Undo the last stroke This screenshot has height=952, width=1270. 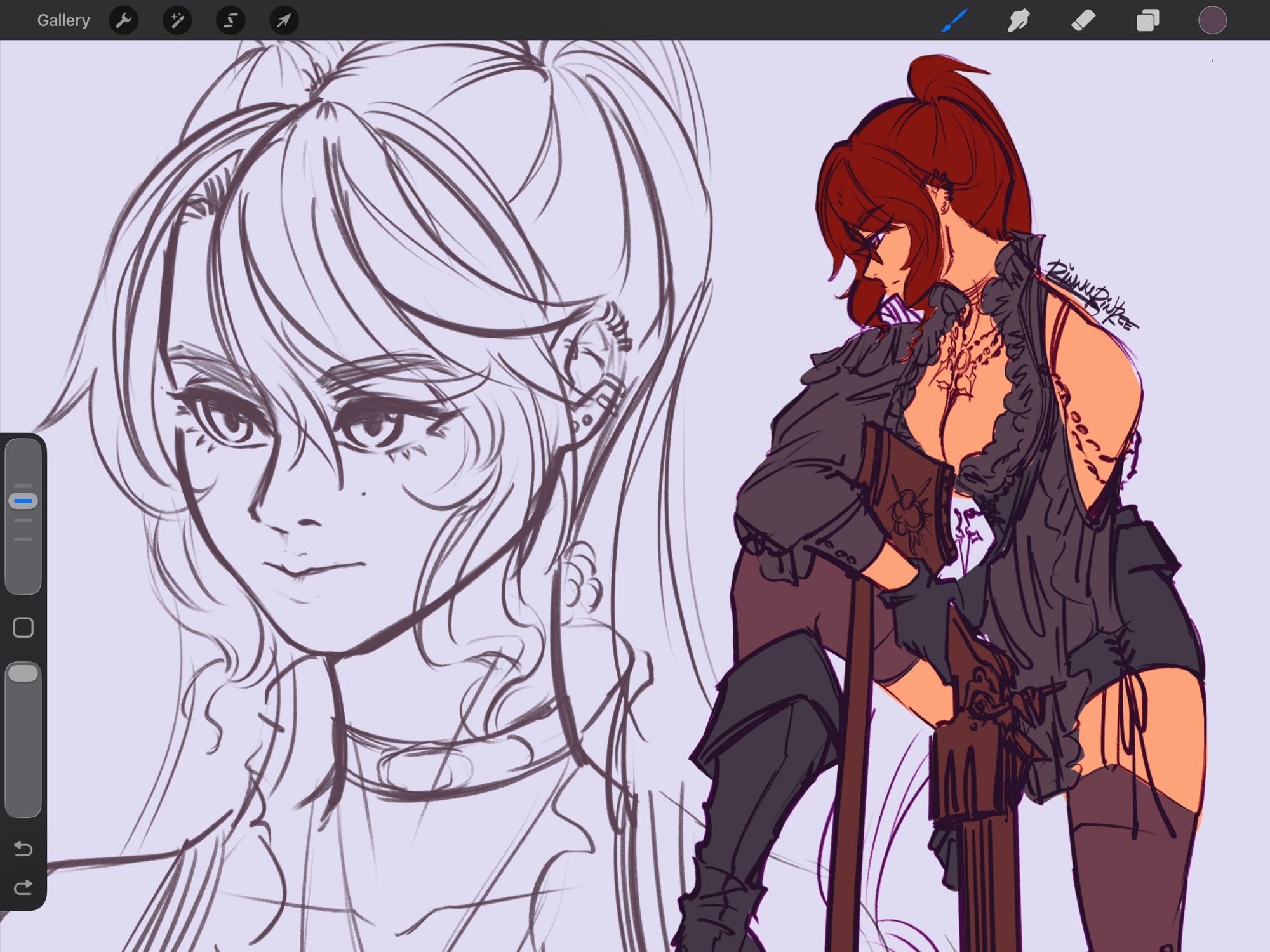[x=23, y=849]
